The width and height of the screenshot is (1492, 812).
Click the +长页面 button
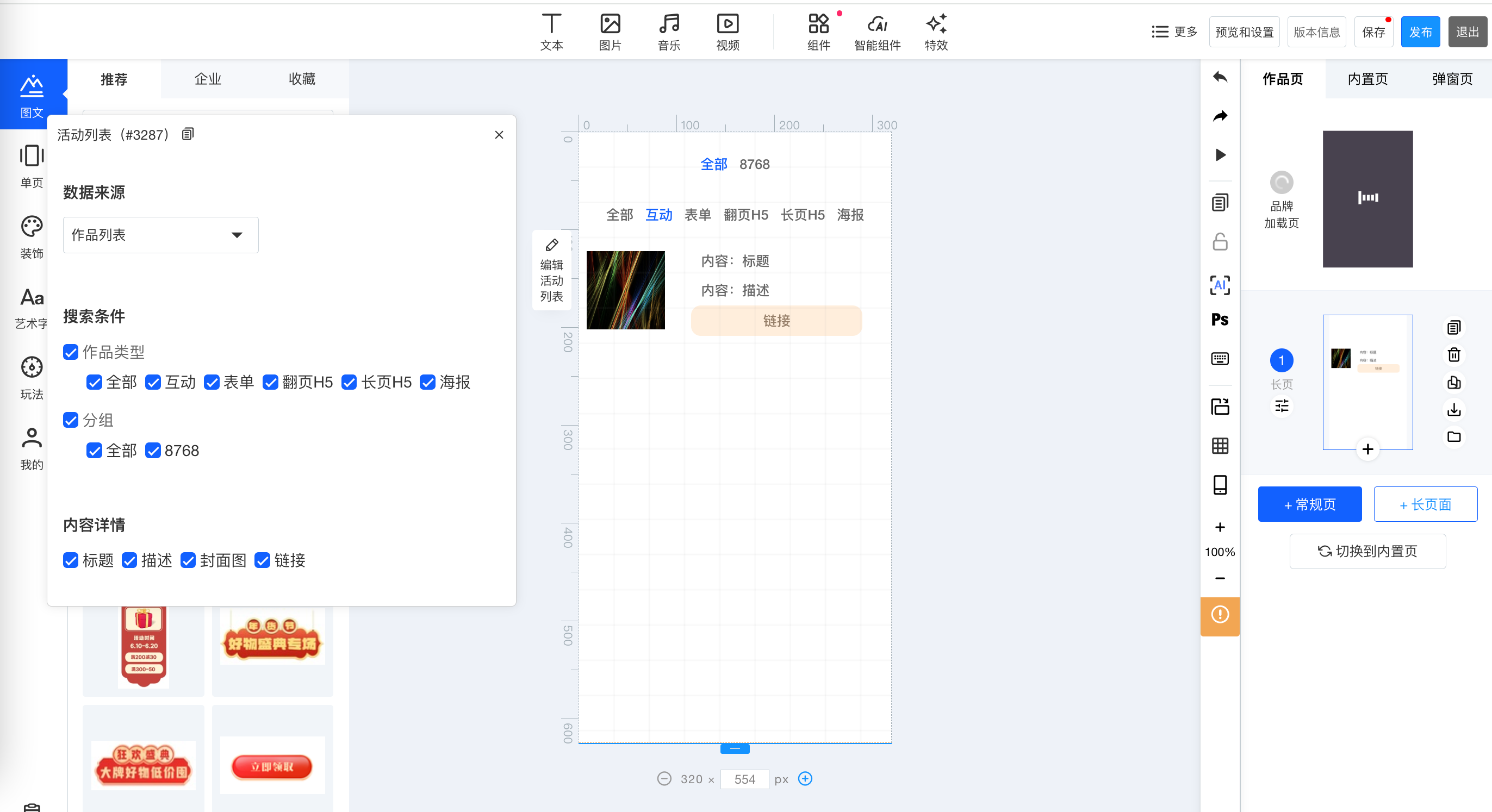[1425, 504]
